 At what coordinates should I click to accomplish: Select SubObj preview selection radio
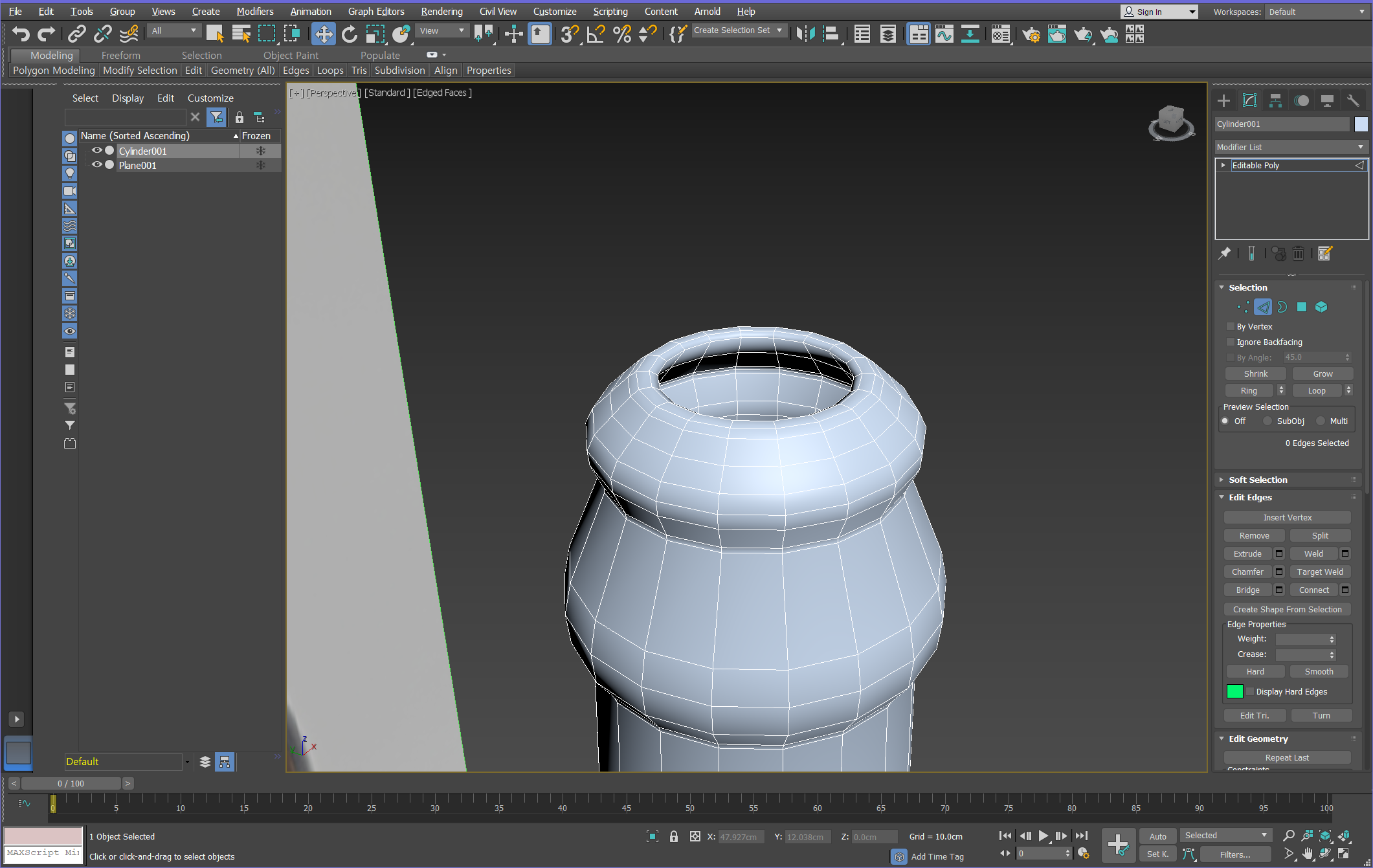pos(1267,421)
